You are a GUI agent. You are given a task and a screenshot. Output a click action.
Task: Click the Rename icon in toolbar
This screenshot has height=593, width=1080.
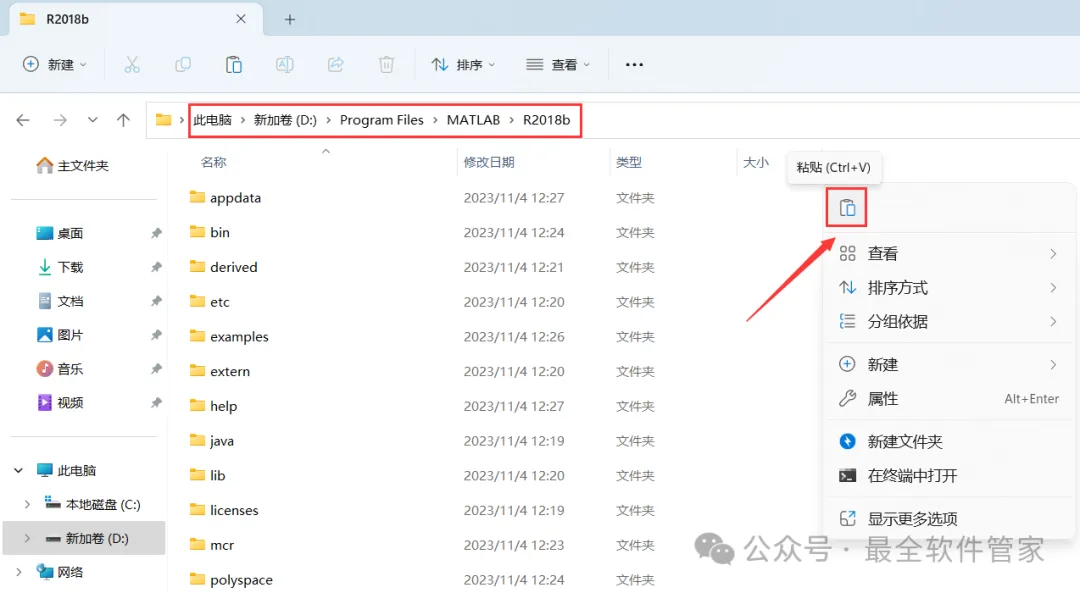[284, 65]
